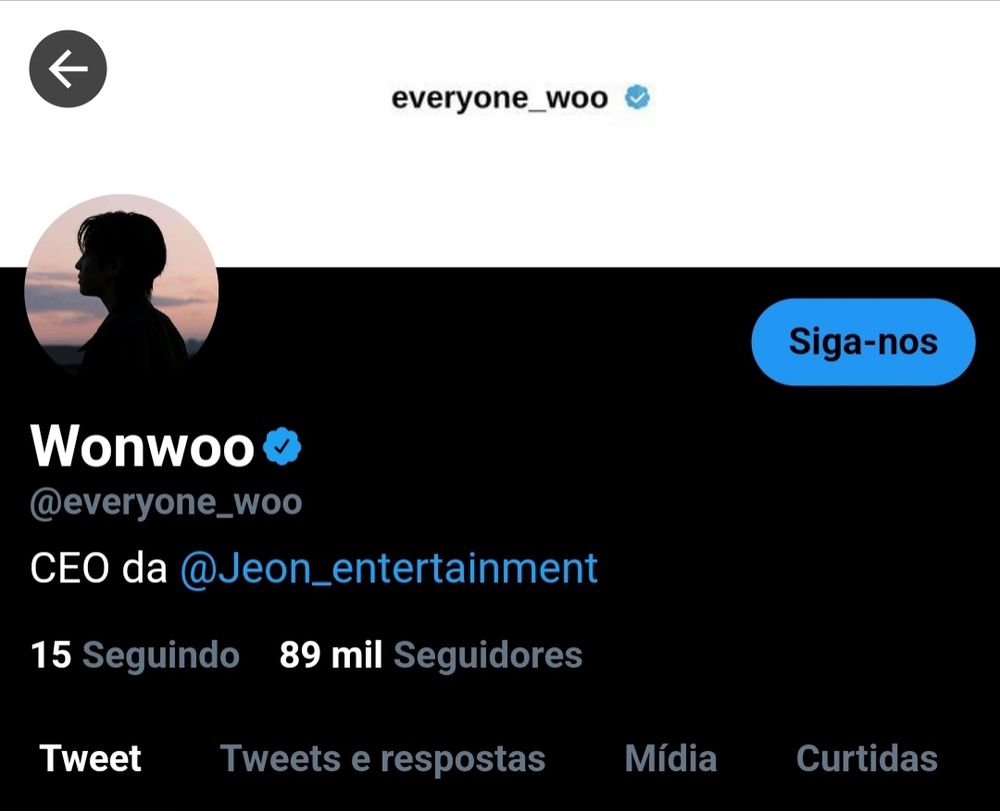Open the silhouette profile picture

pyautogui.click(x=121, y=286)
